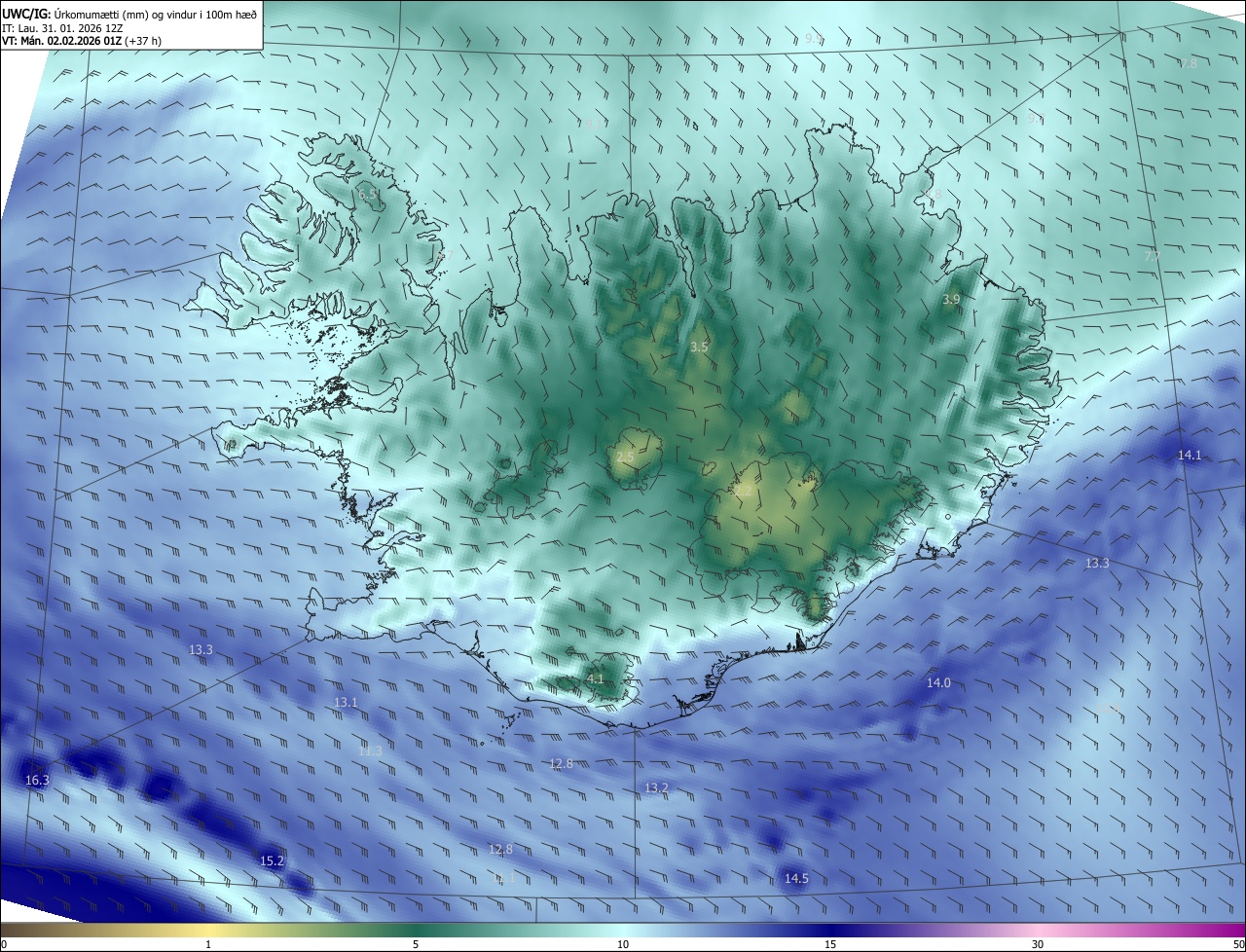The height and width of the screenshot is (952, 1246).
Task: Click the 14.5 value label over the sea
Action: (796, 879)
